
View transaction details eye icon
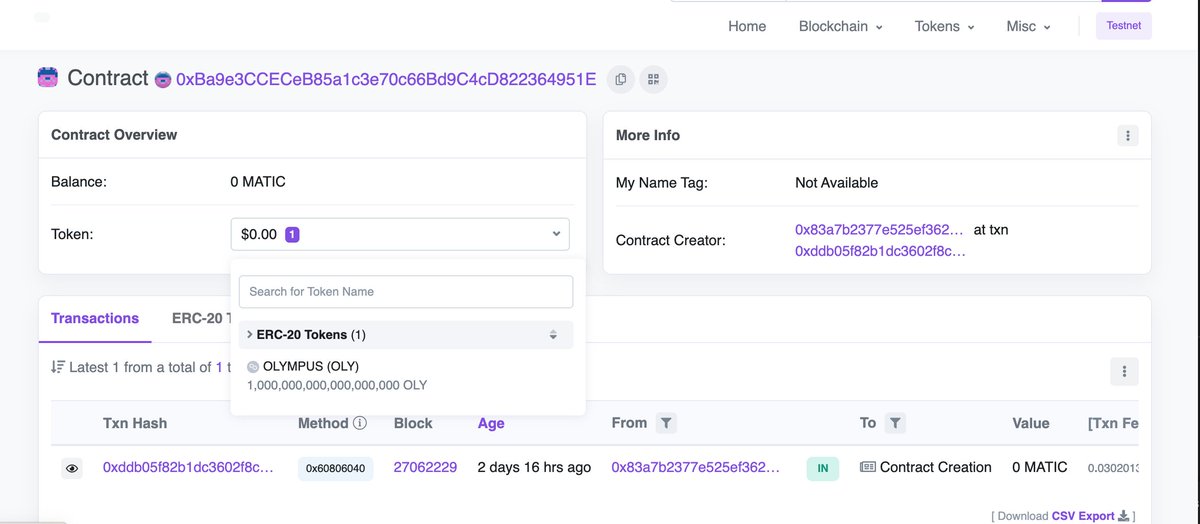tap(71, 468)
